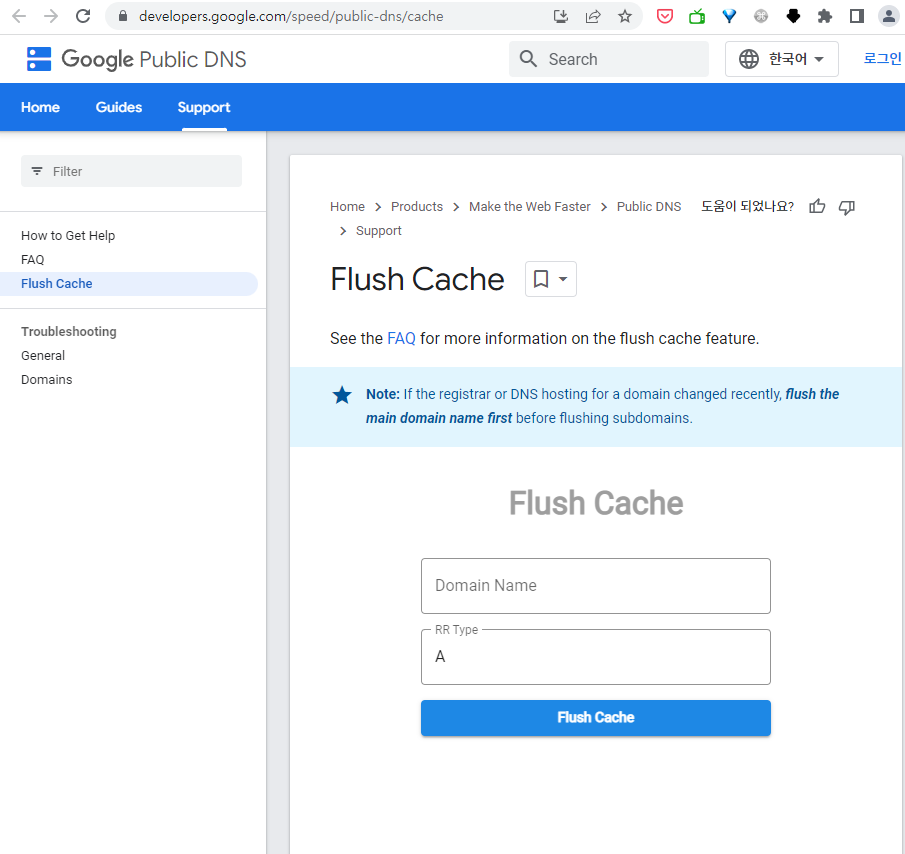Click the 로그인 sign-in link
The image size is (905, 854).
882,58
